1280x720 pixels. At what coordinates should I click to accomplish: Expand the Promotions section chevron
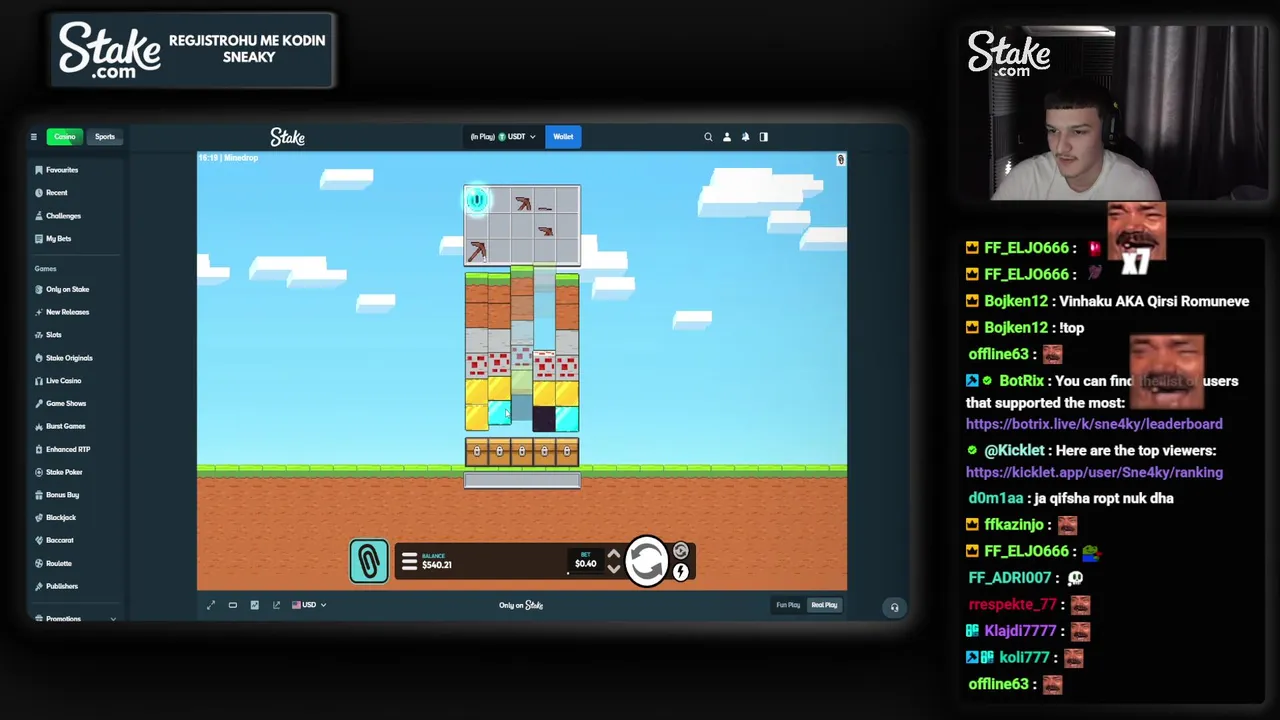[x=113, y=619]
